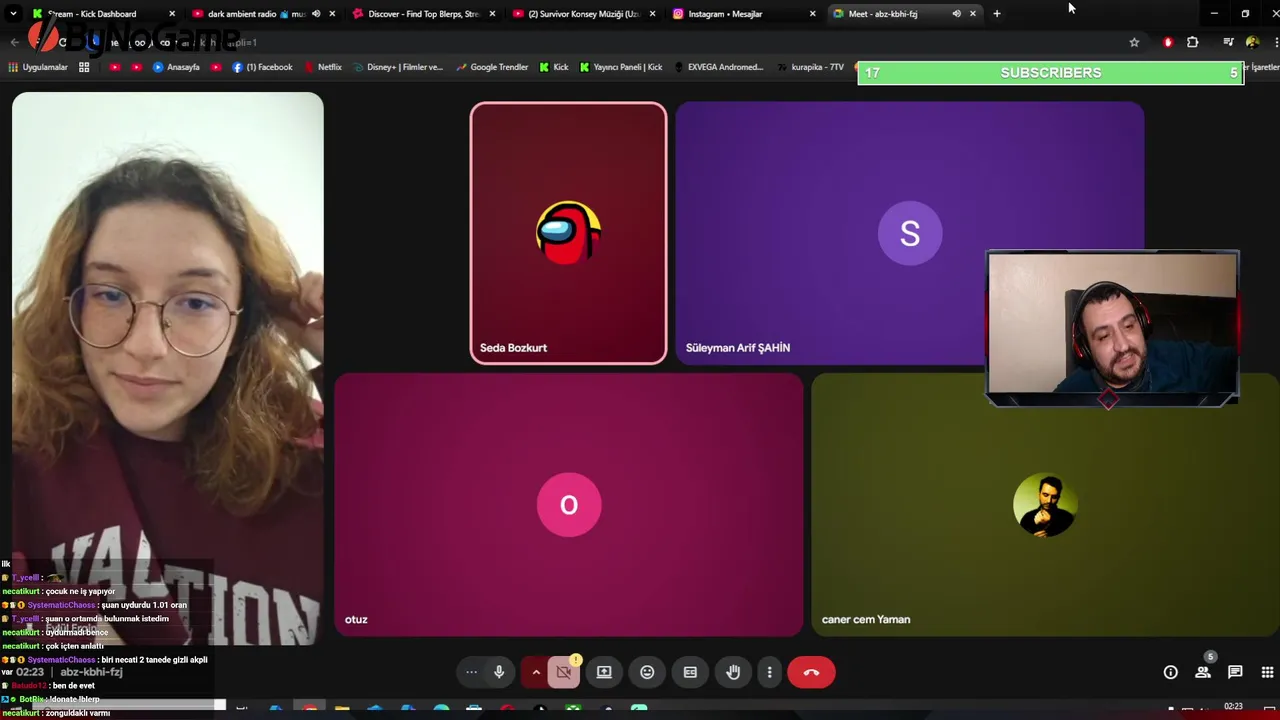Open a new browser tab
The image size is (1280, 720).
996,14
